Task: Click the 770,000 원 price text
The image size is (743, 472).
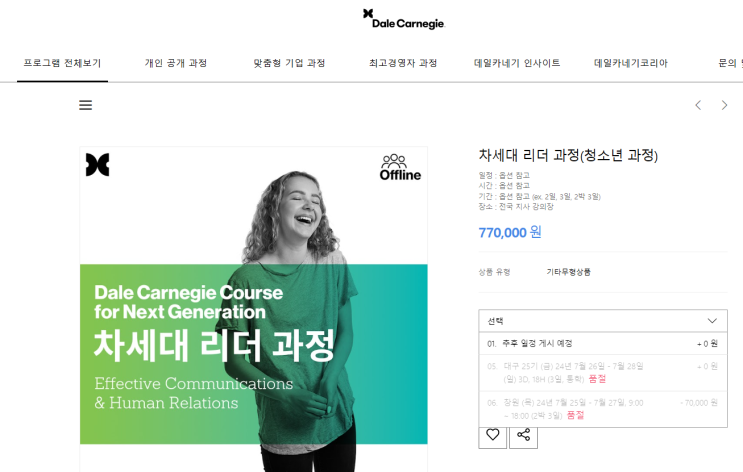Action: 510,232
